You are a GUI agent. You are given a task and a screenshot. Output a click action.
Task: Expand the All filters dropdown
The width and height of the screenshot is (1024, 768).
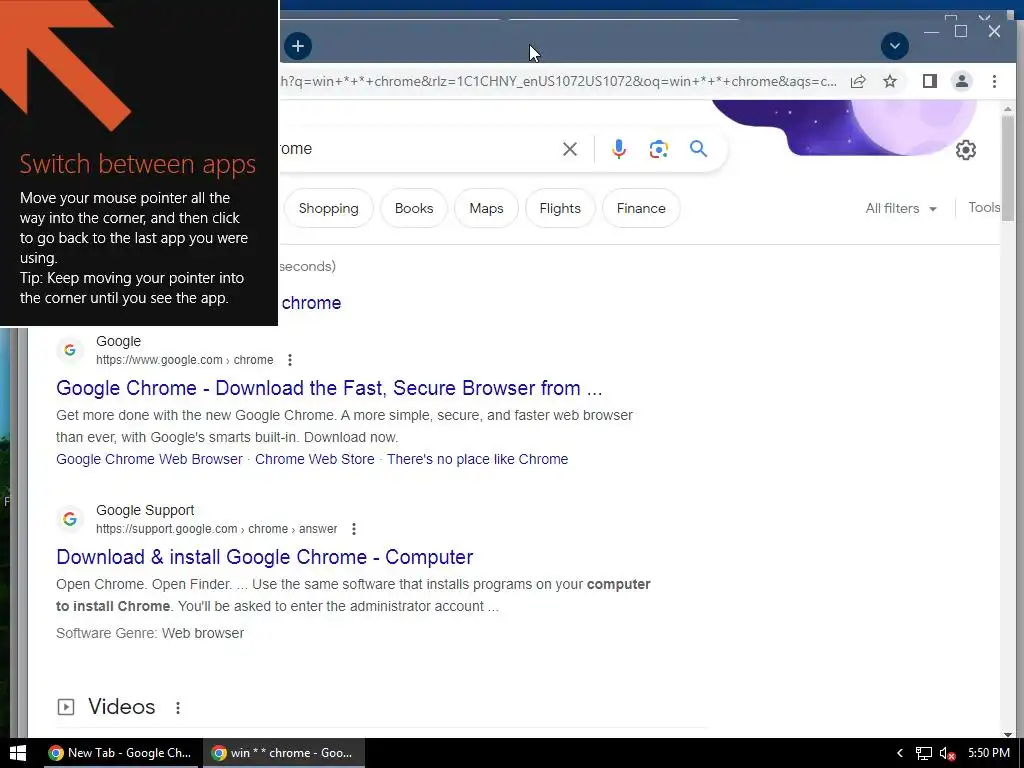901,208
